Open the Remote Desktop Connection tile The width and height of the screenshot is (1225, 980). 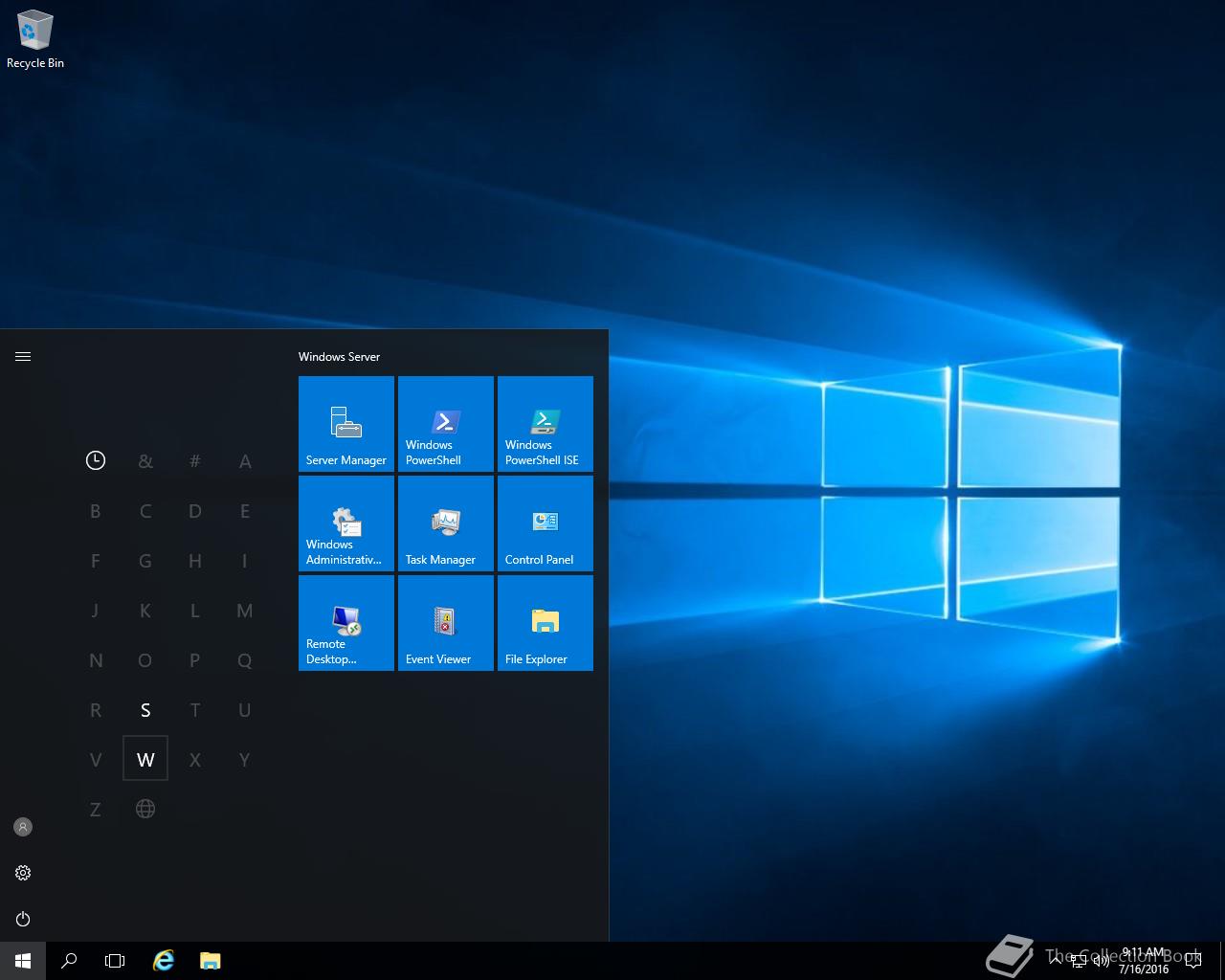pos(346,623)
